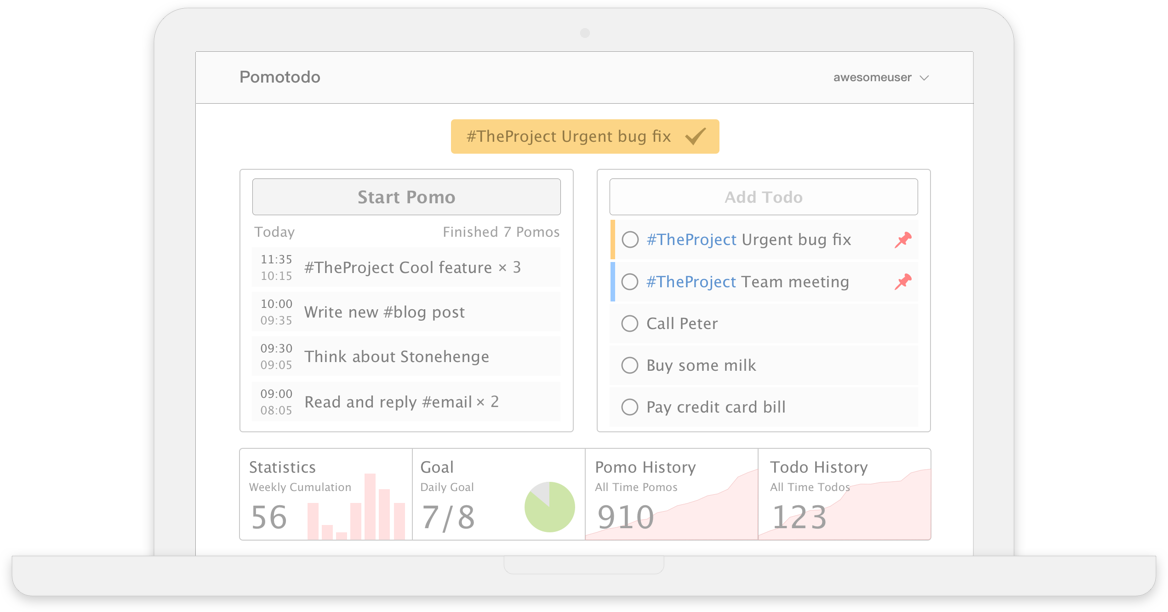Mark Call Peter as complete
The width and height of the screenshot is (1168, 612).
(x=630, y=323)
